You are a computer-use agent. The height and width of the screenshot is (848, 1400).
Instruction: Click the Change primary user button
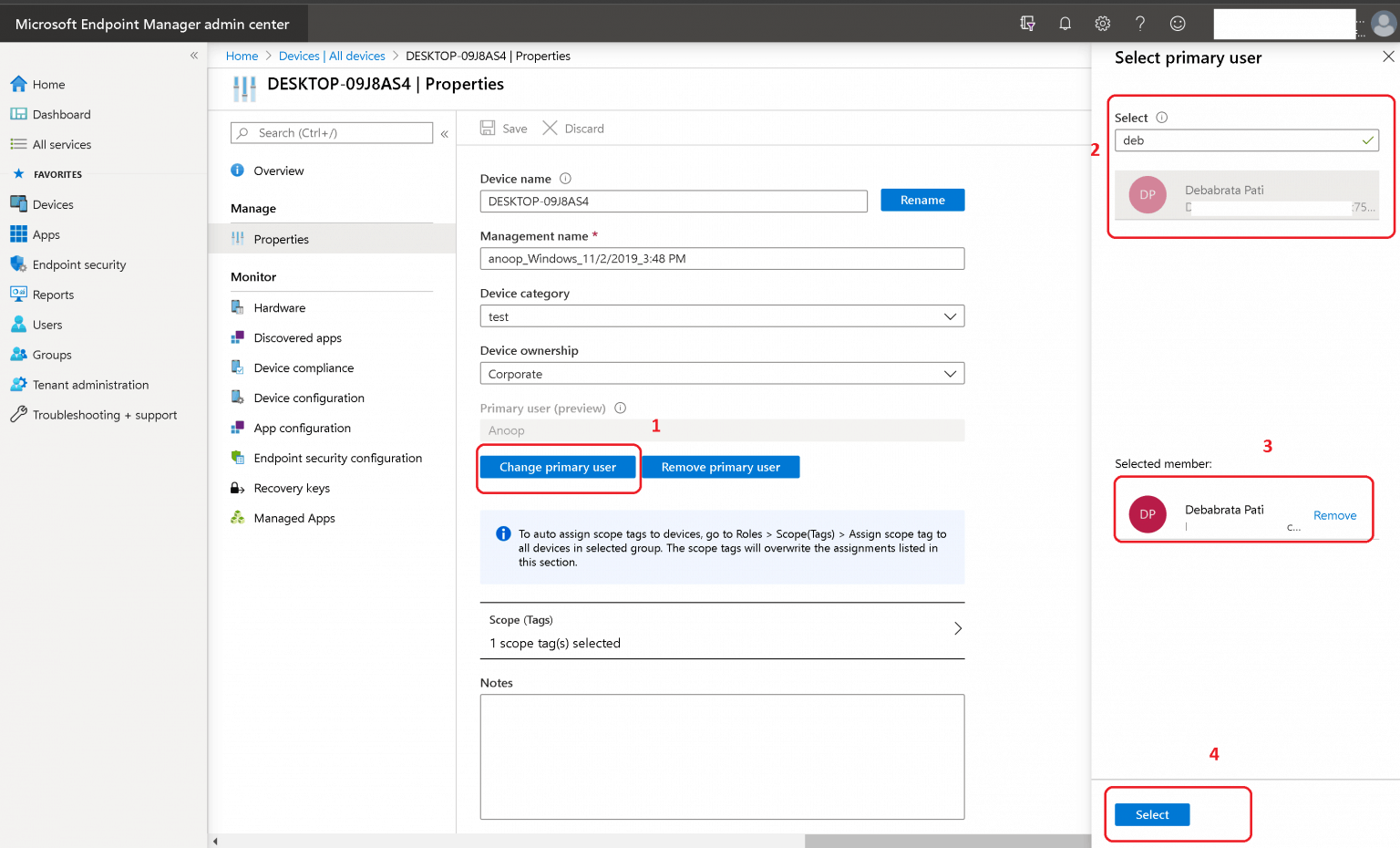coord(558,466)
